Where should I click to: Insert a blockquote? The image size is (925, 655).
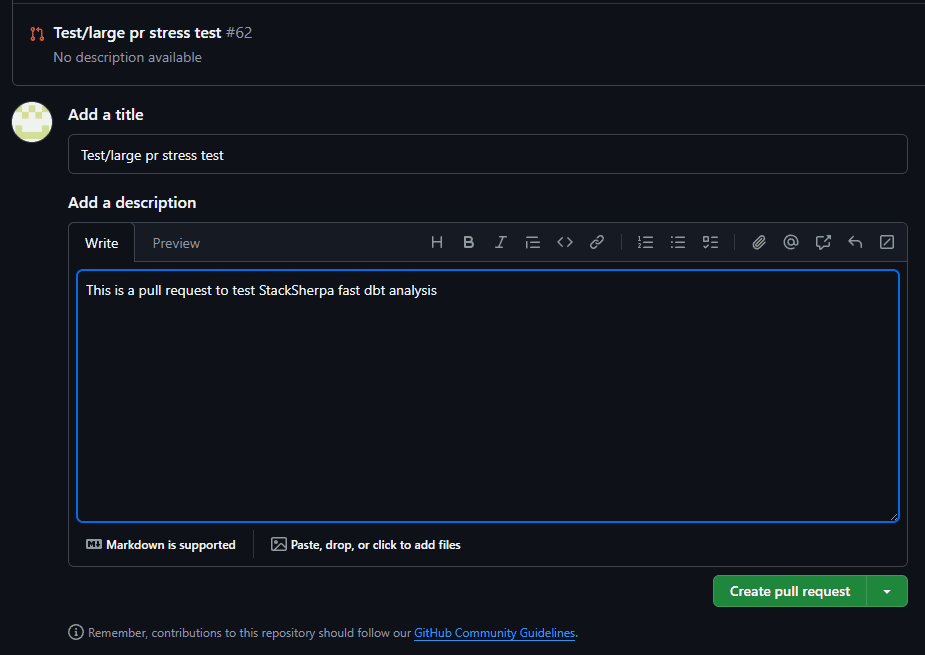(532, 241)
